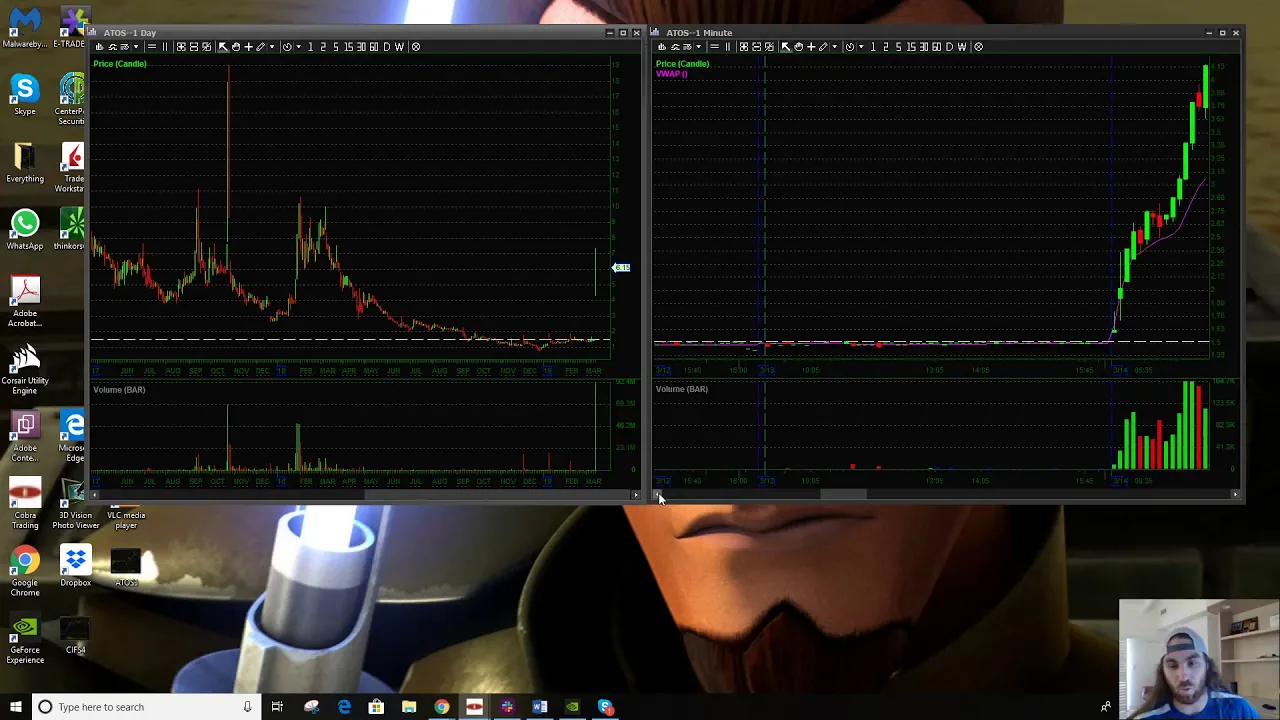The height and width of the screenshot is (720, 1280).
Task: Open the Windows Start menu
Action: coord(15,707)
